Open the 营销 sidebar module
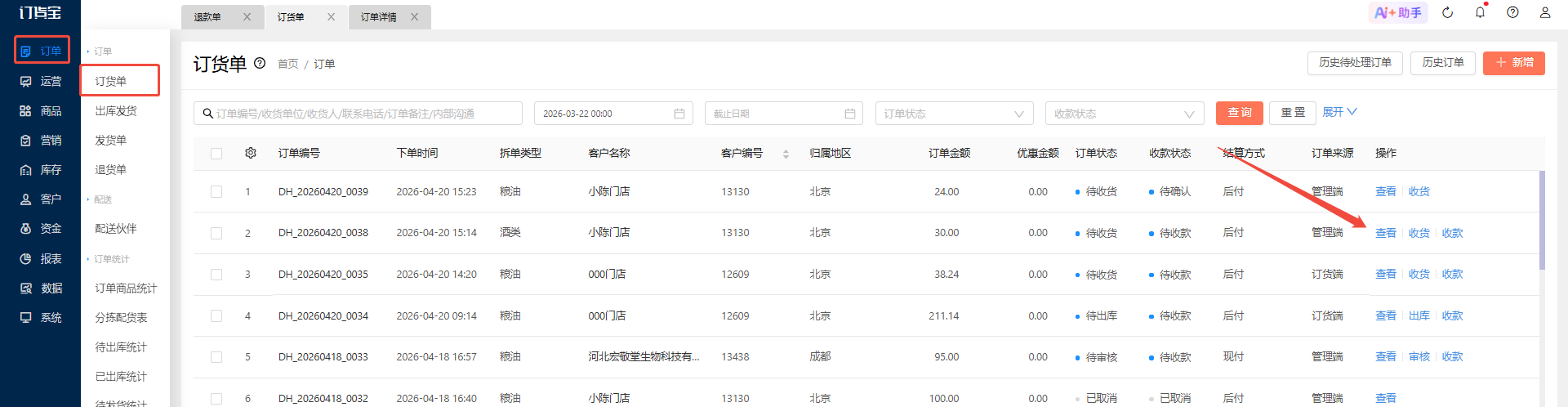 point(41,140)
